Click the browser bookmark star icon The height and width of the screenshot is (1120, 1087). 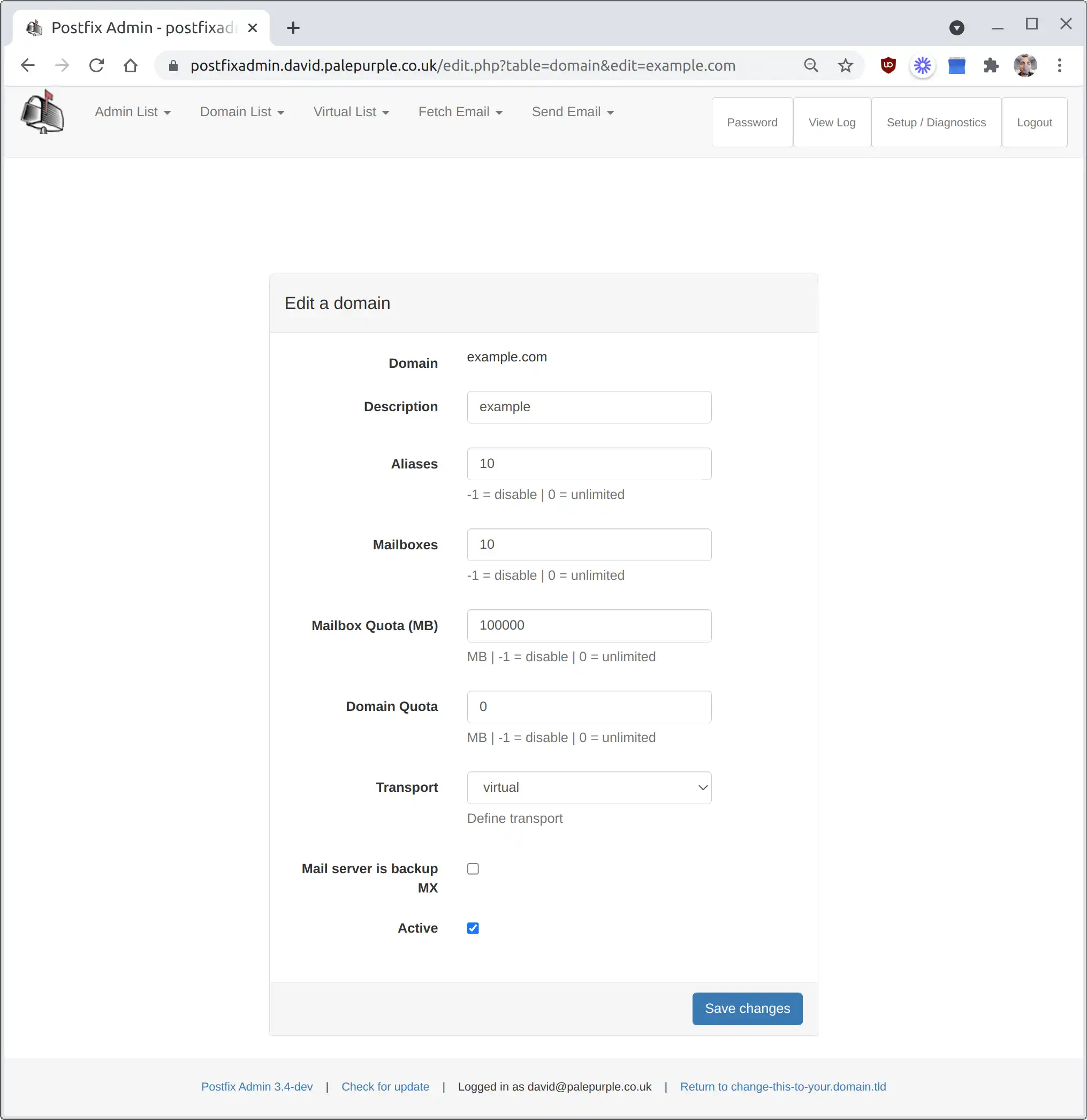pyautogui.click(x=846, y=65)
